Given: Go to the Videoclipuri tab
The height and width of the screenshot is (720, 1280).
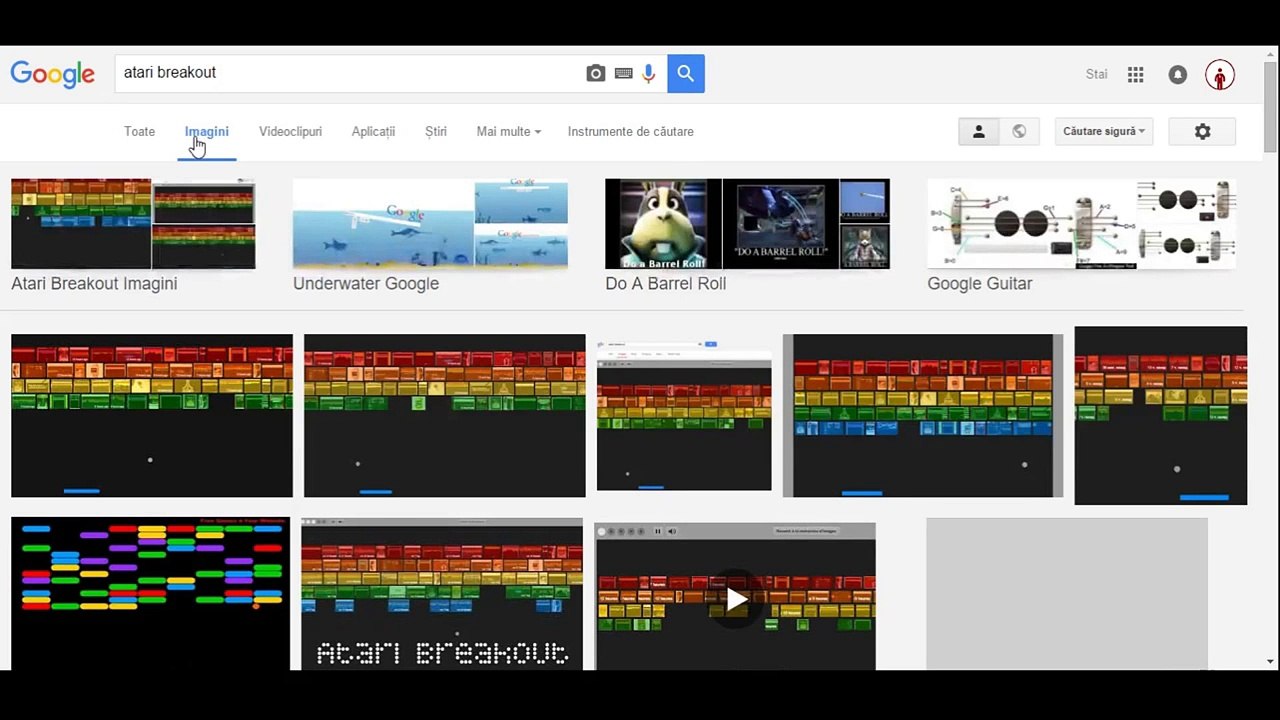Looking at the screenshot, I should click(290, 132).
